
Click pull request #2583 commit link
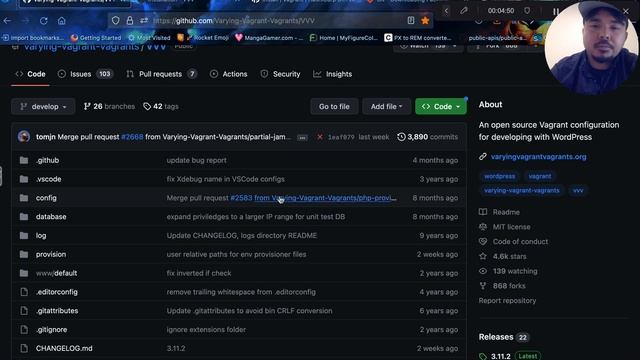[241, 198]
